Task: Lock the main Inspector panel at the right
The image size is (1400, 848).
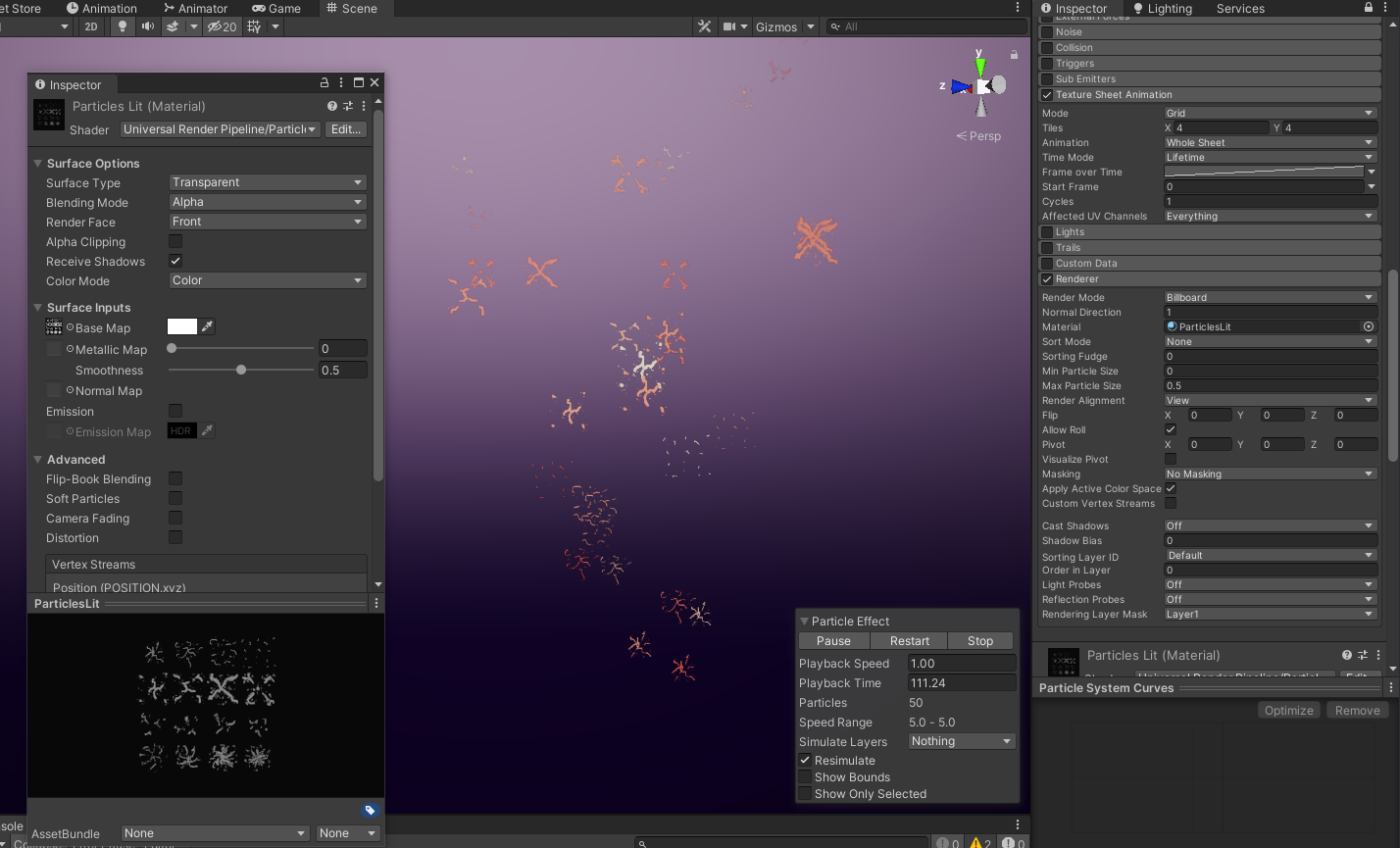Action: pyautogui.click(x=1369, y=8)
